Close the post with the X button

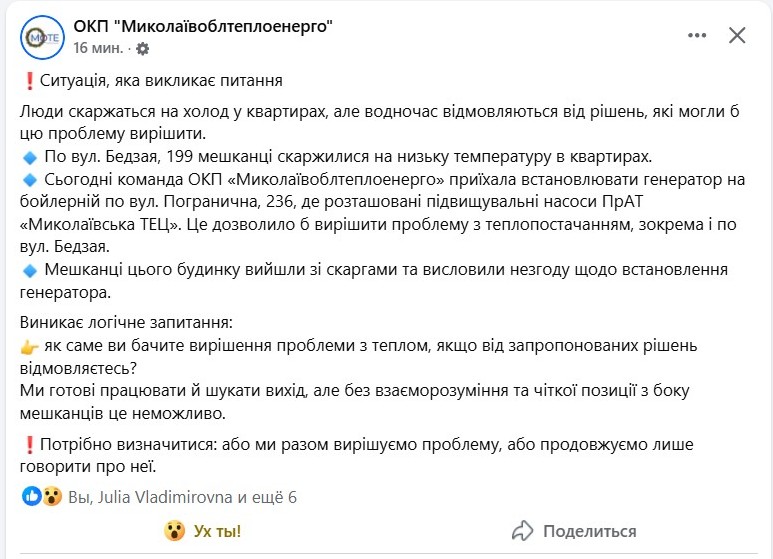(737, 36)
